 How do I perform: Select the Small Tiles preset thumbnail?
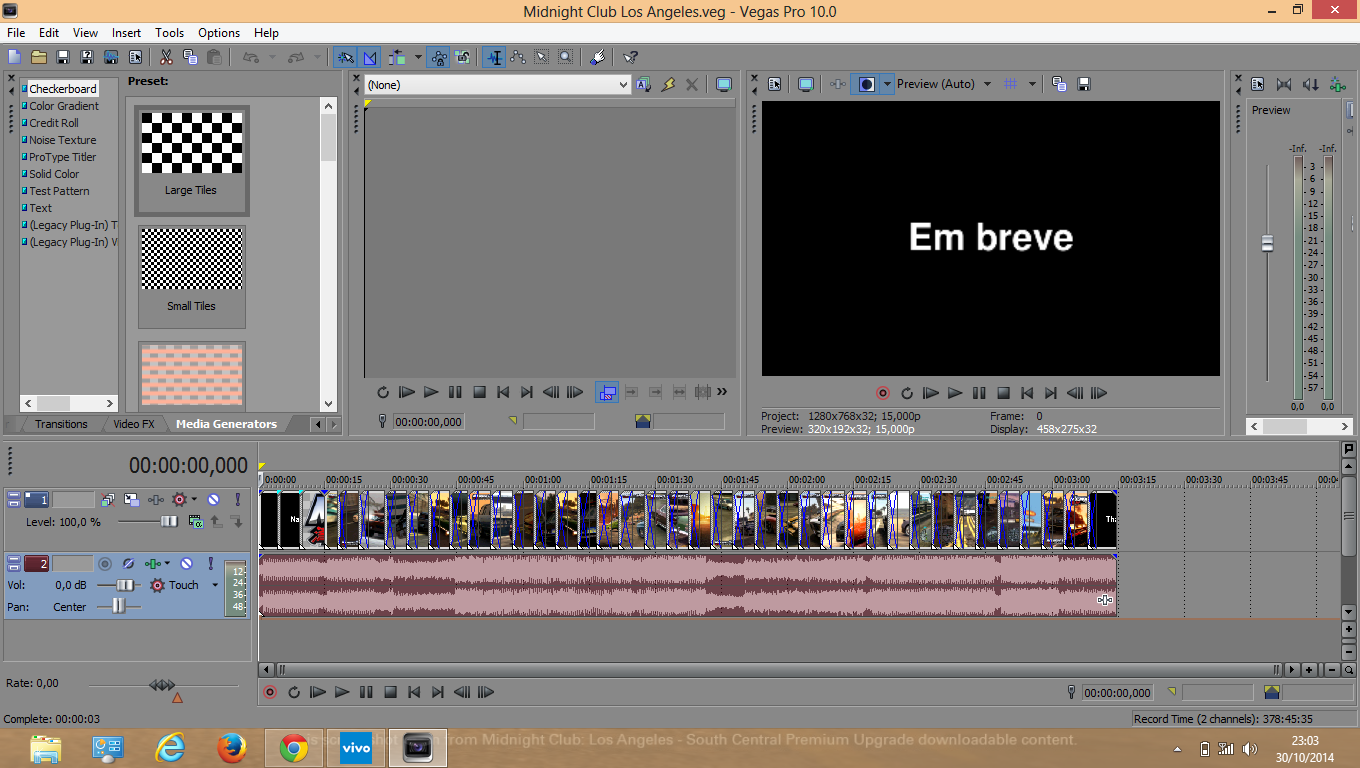click(x=191, y=258)
